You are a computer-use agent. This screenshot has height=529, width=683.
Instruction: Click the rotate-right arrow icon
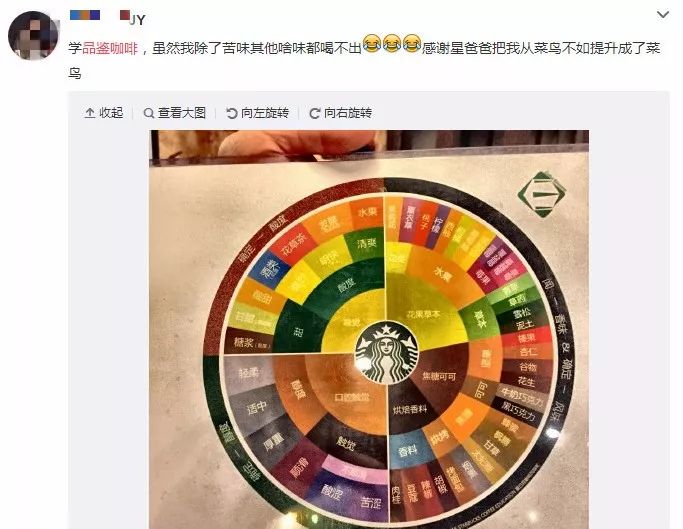point(314,113)
